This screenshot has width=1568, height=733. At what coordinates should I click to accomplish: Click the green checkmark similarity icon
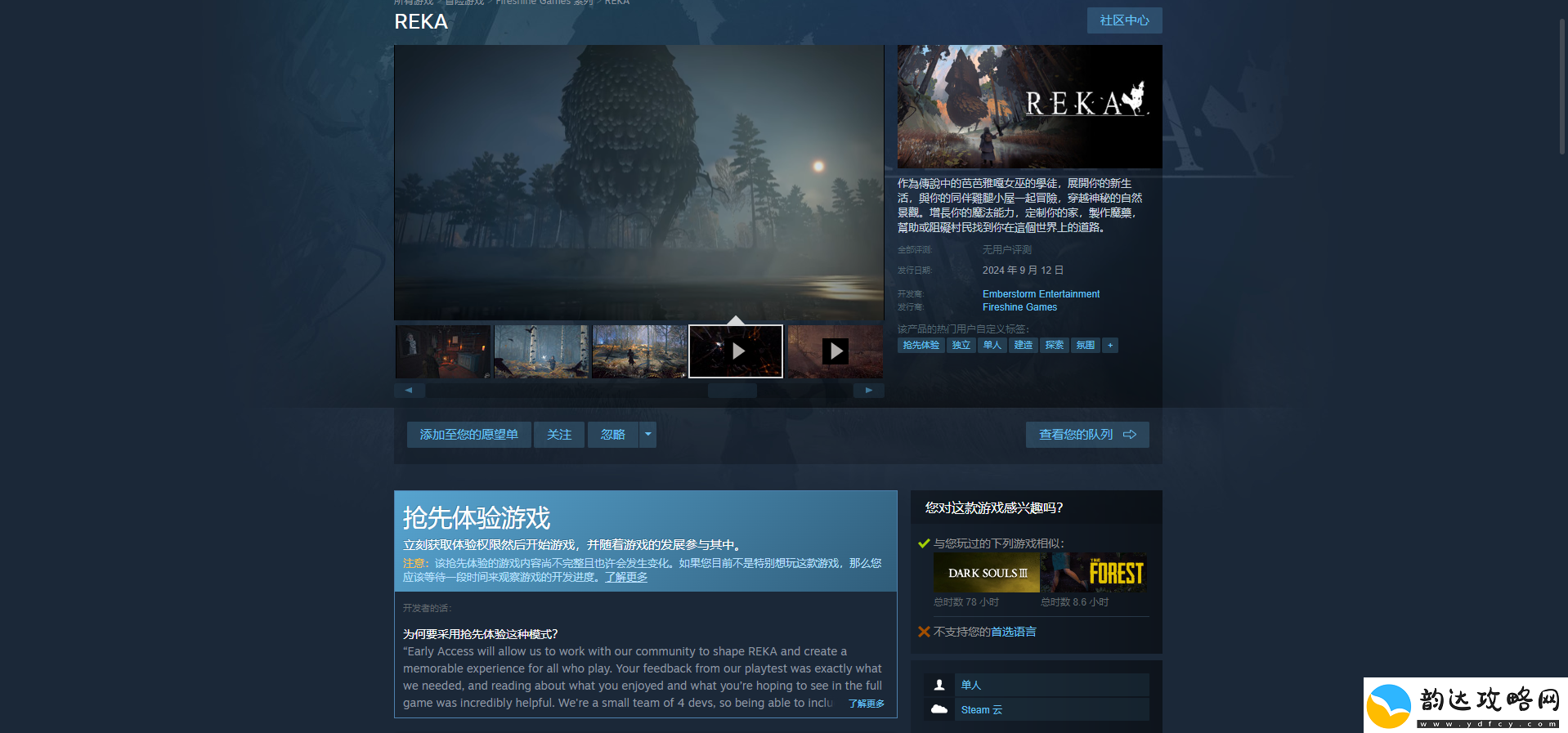(x=924, y=543)
